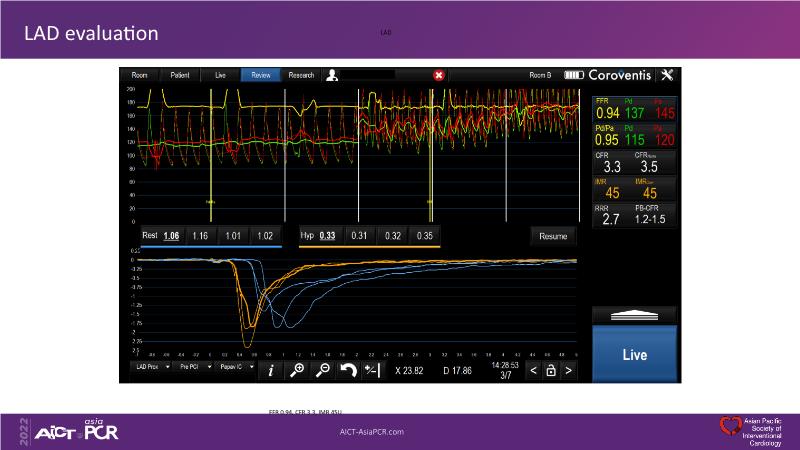
Task: Select the Rest 1.06 transit time value
Action: tap(173, 236)
